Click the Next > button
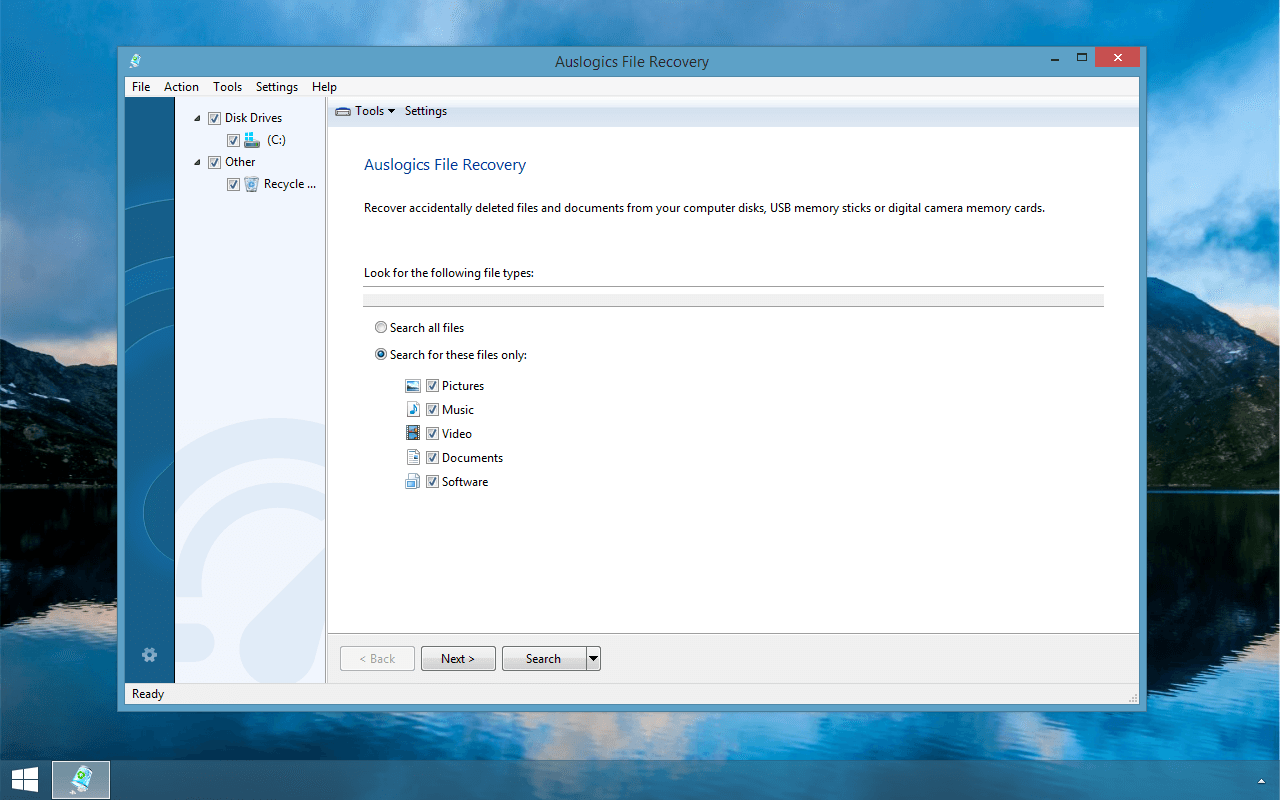Image resolution: width=1280 pixels, height=800 pixels. click(458, 658)
